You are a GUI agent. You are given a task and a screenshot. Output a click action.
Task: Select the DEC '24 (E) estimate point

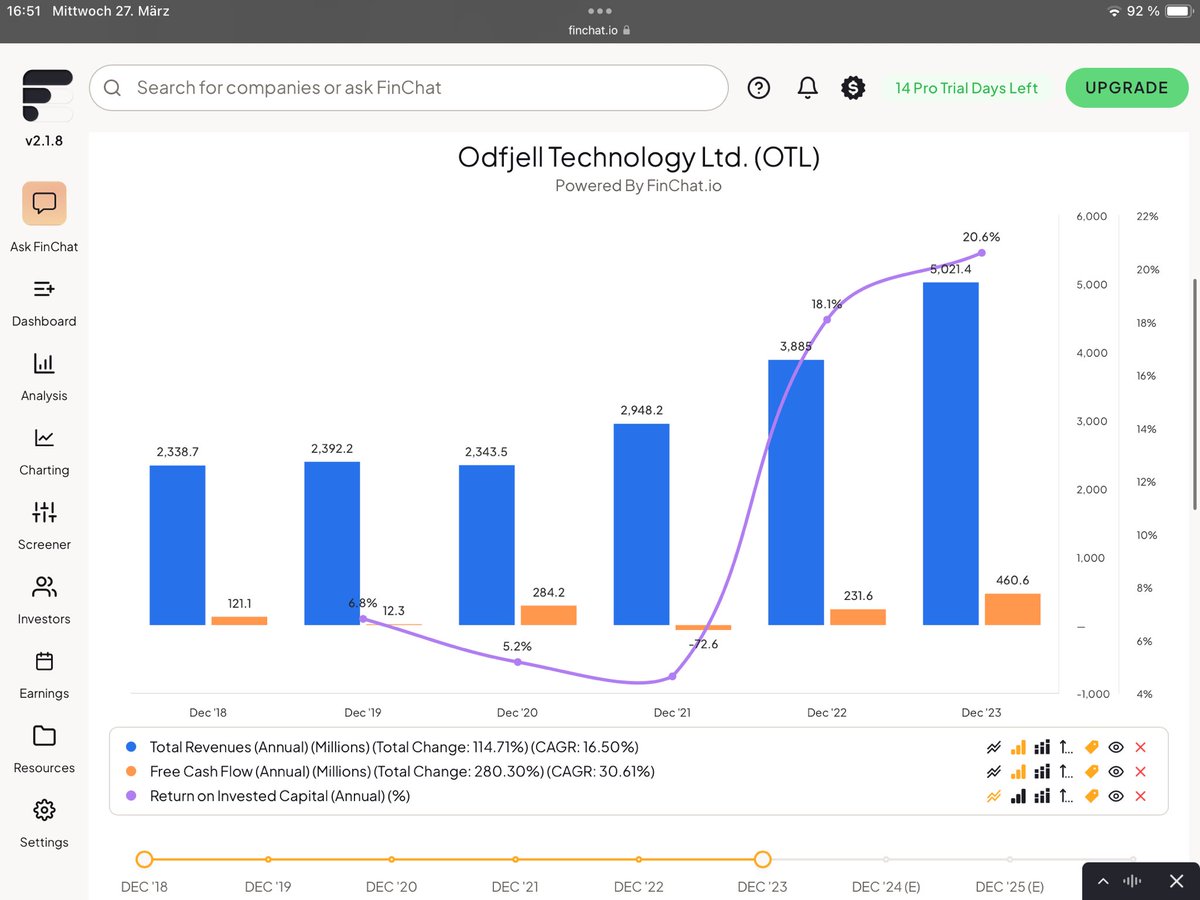click(886, 859)
